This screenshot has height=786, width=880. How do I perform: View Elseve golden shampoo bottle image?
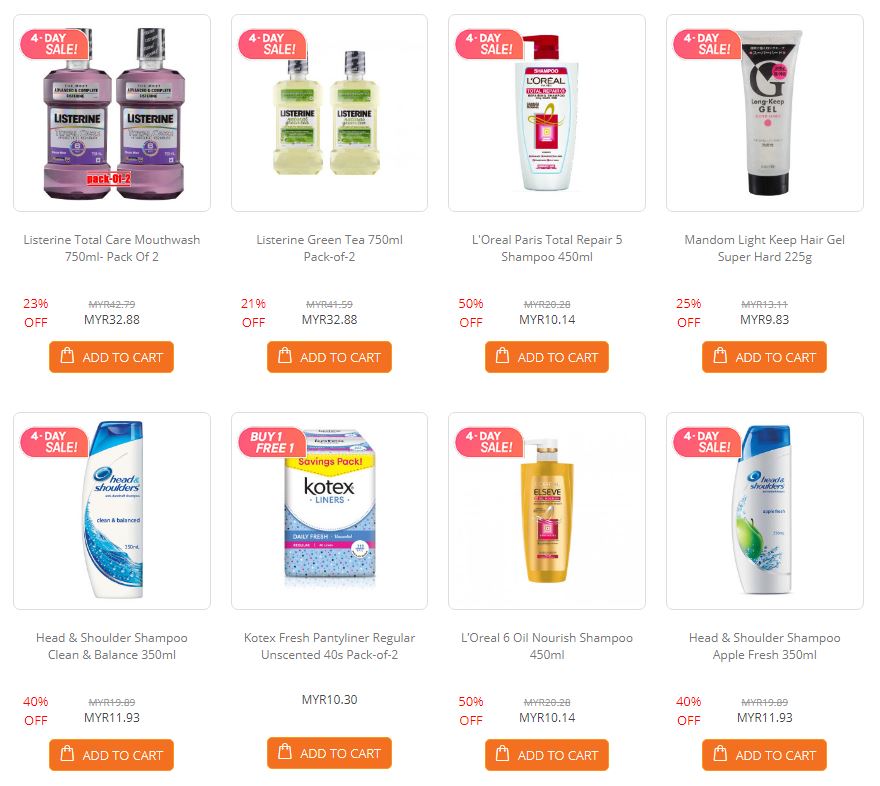pyautogui.click(x=547, y=511)
